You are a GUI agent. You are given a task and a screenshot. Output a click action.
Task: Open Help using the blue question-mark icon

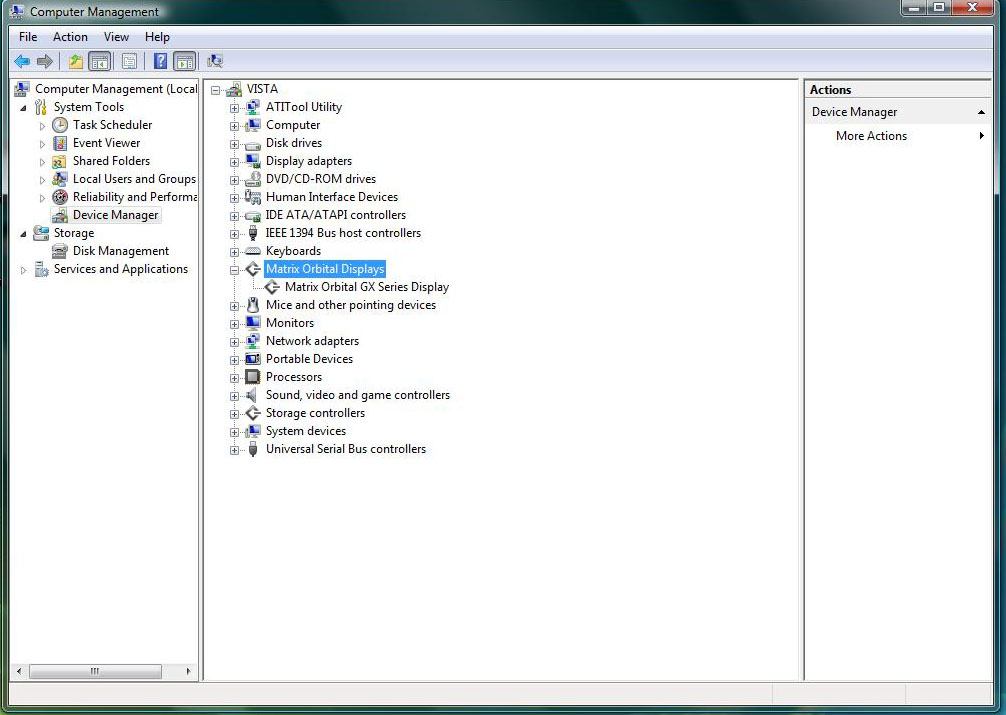(x=160, y=62)
